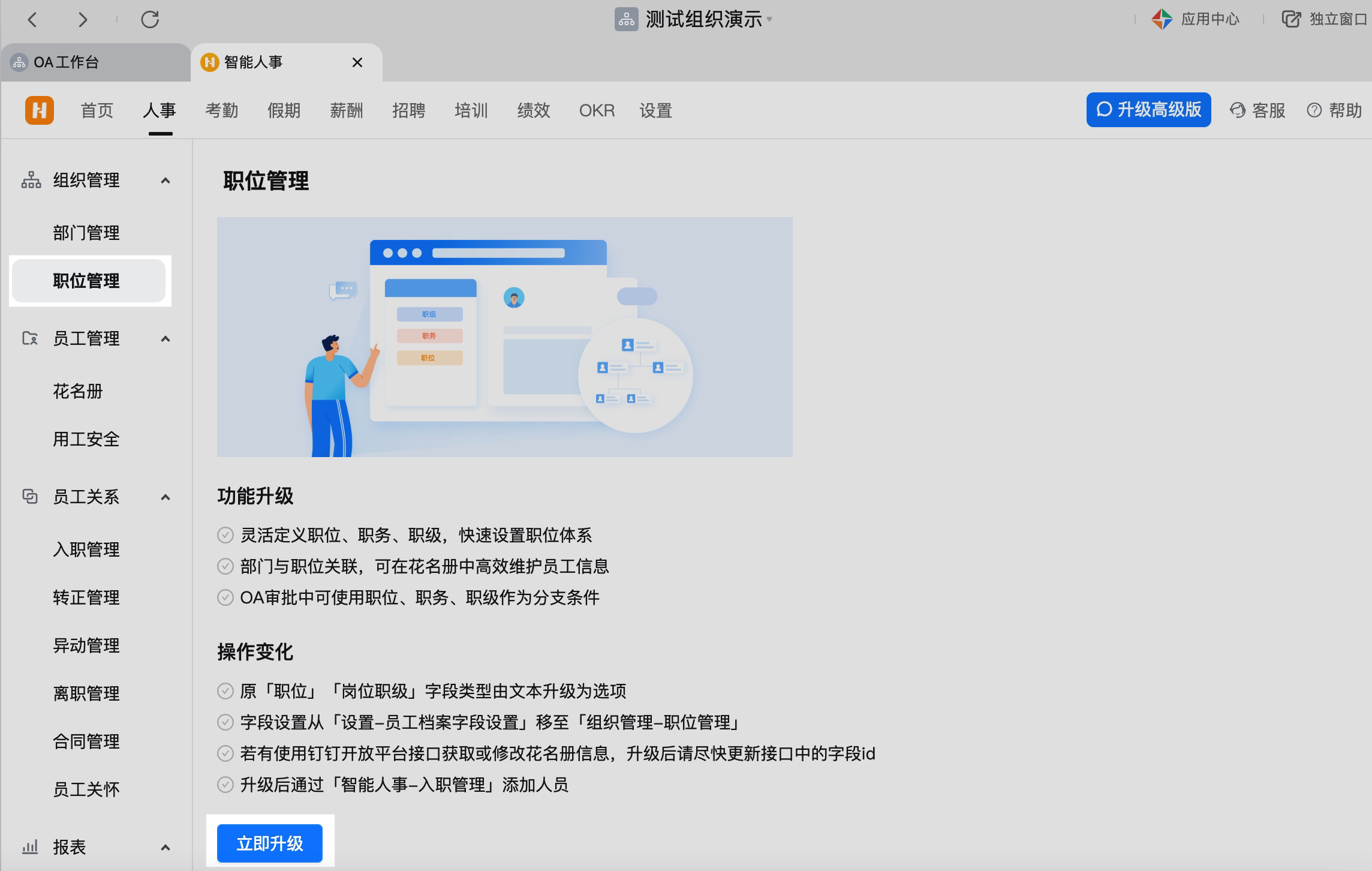
Task: Select 部门管理 in sidebar
Action: (86, 233)
